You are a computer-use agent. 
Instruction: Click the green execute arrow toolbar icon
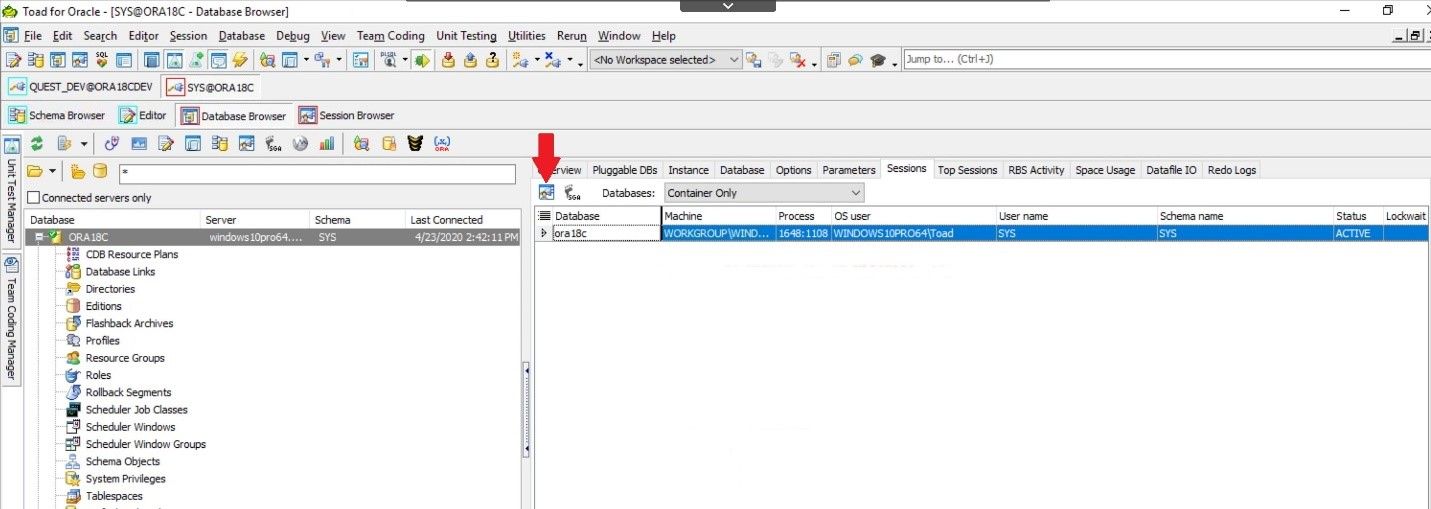coord(422,60)
